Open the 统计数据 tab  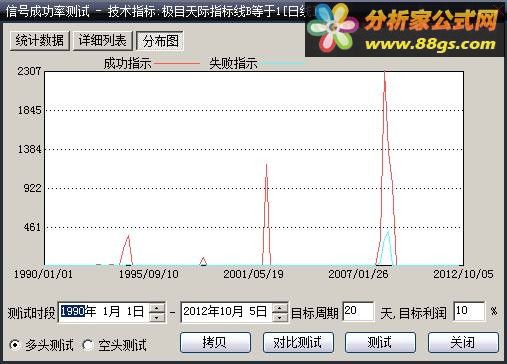click(x=40, y=41)
